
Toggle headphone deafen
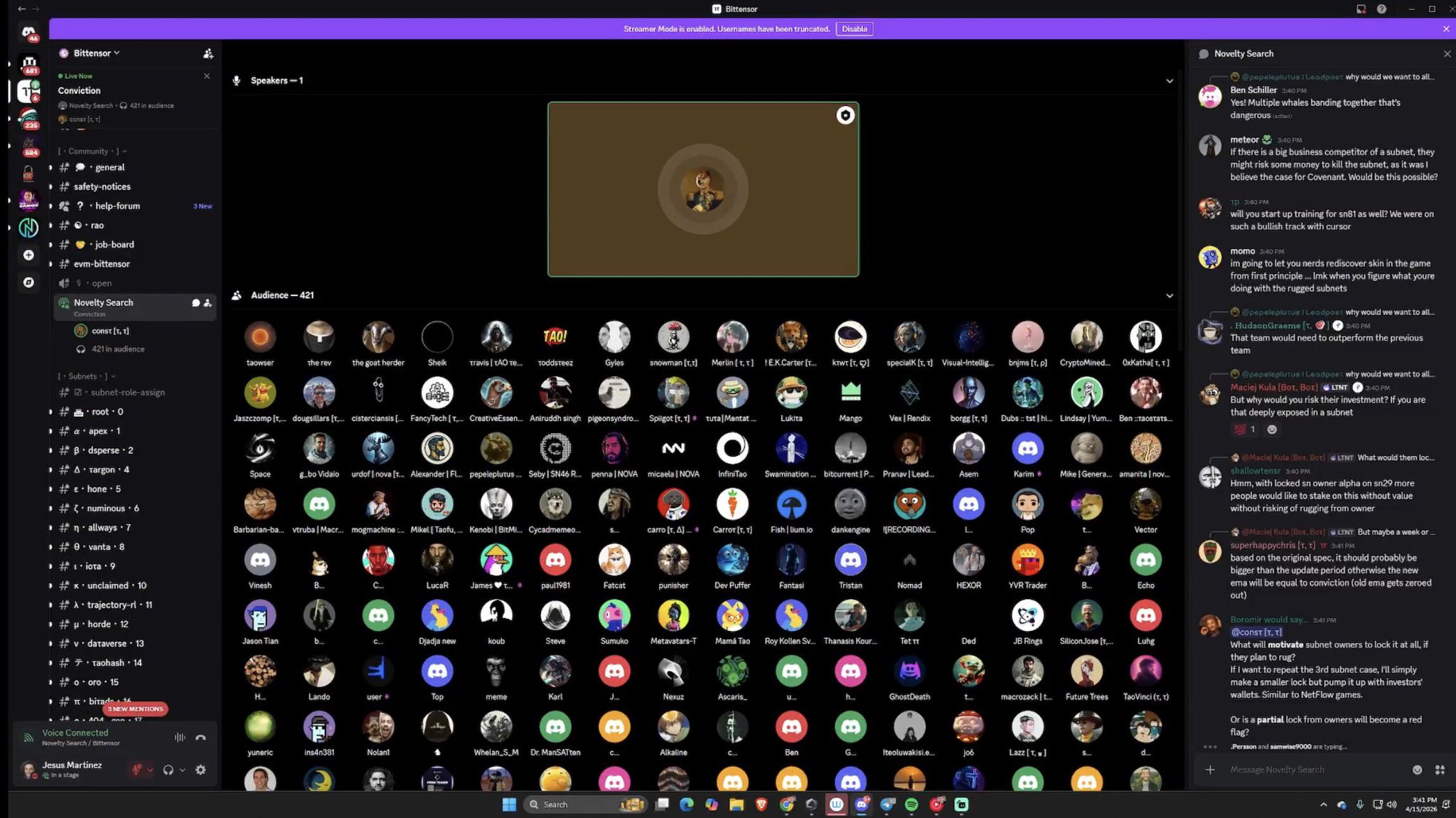click(x=168, y=770)
